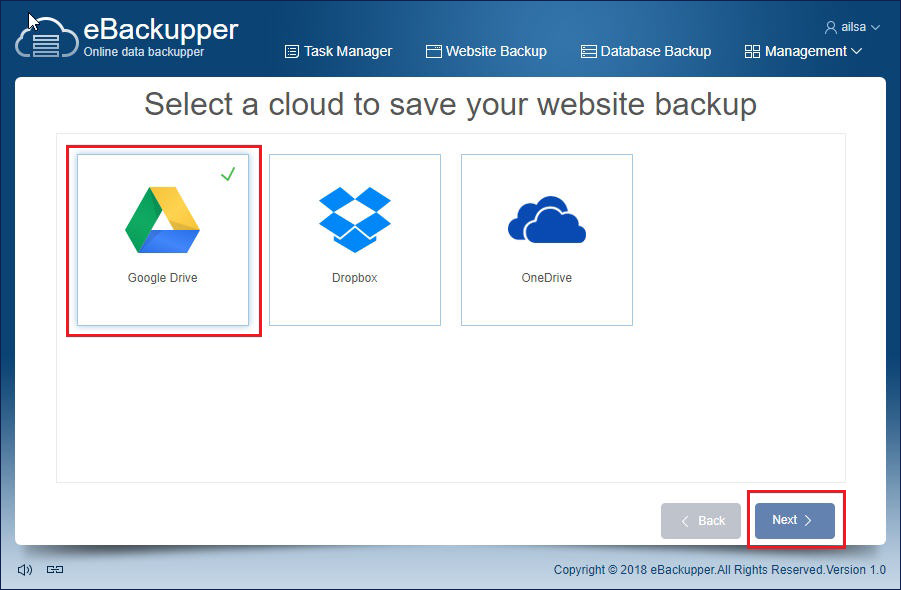Viewport: 901px width, 590px height.
Task: Click the Back button
Action: (x=701, y=520)
